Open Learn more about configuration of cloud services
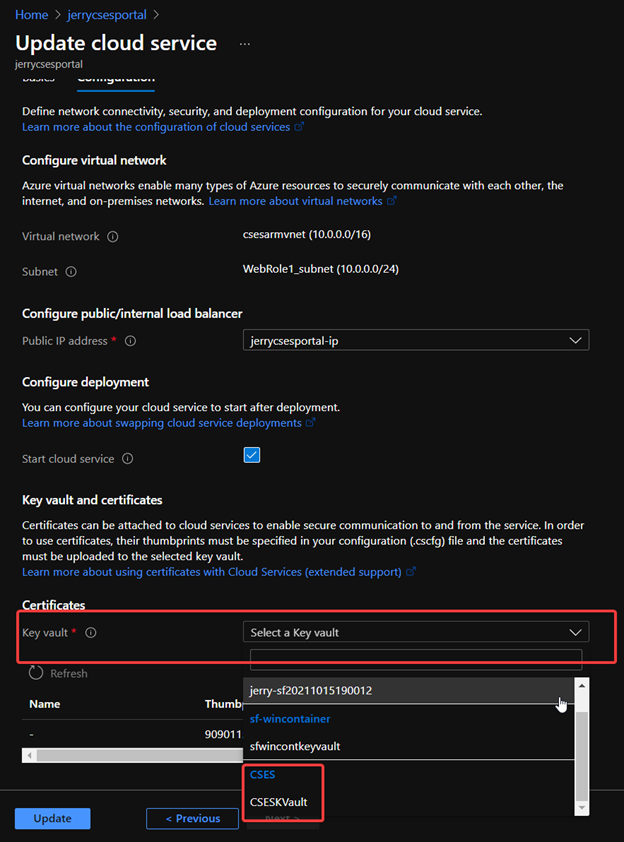 pyautogui.click(x=156, y=127)
